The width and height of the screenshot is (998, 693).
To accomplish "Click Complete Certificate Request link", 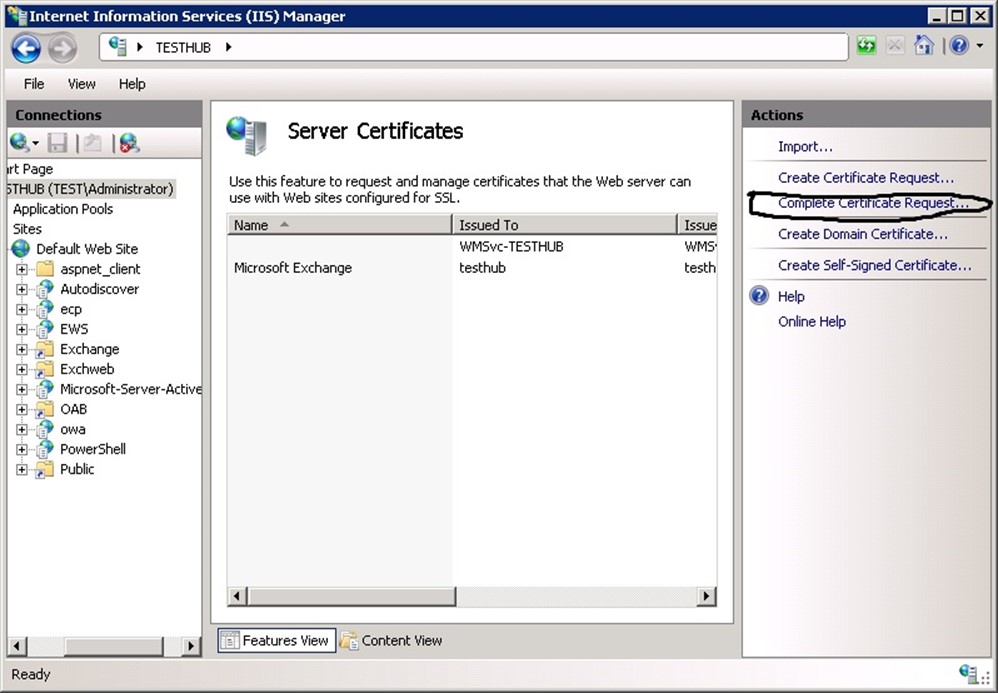I will pyautogui.click(x=873, y=203).
